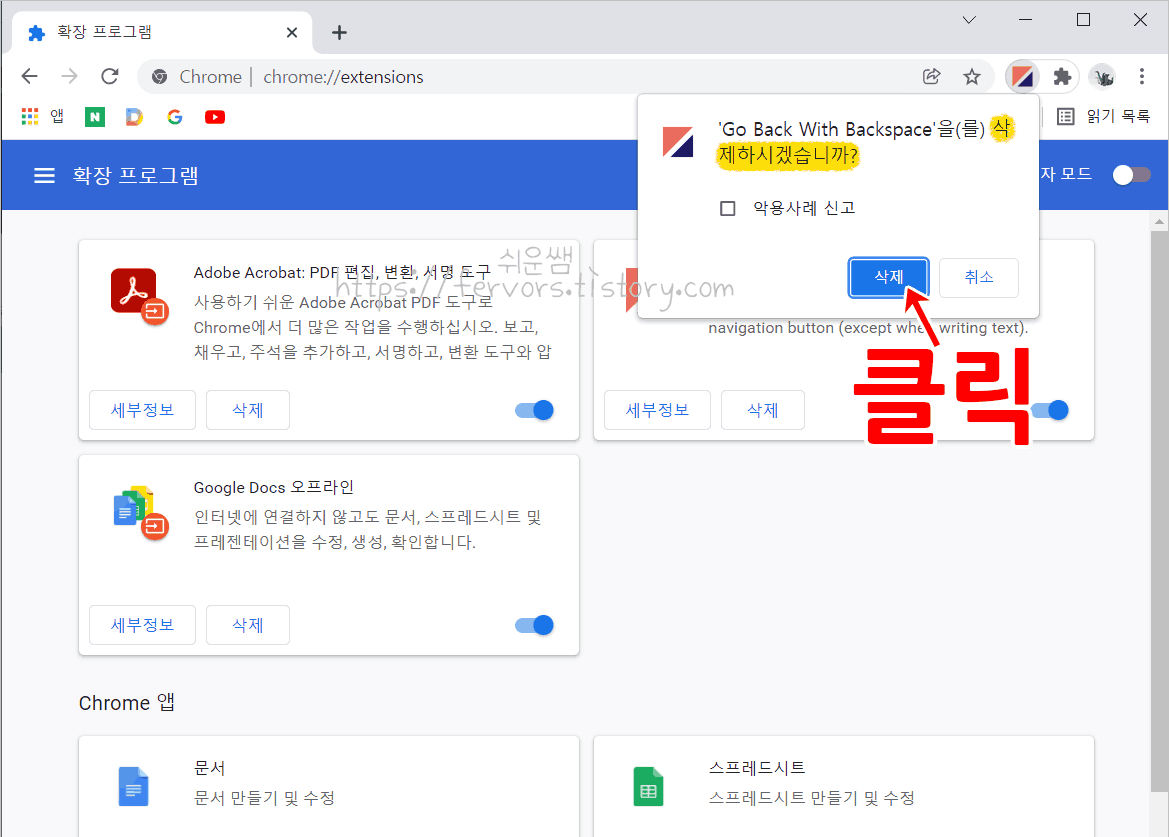
Task: Open the 앱 apps grid bookmark
Action: pyautogui.click(x=42, y=116)
